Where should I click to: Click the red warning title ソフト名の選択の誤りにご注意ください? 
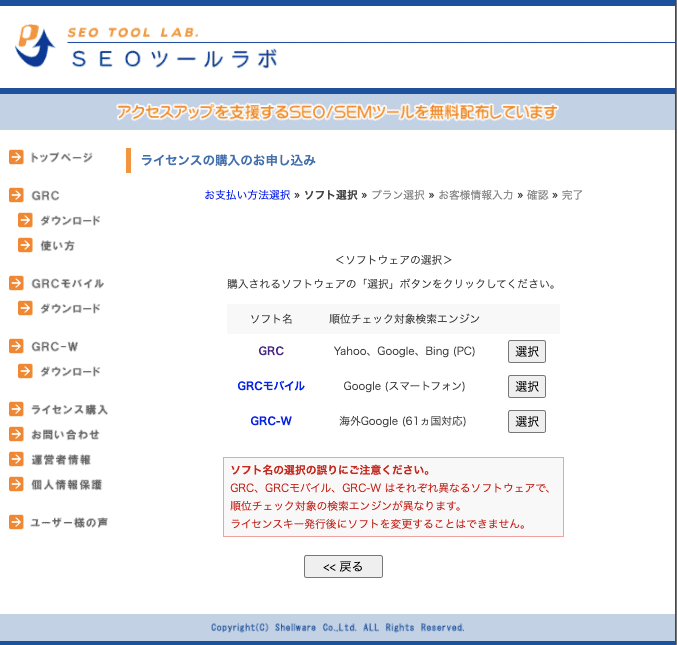coord(330,470)
